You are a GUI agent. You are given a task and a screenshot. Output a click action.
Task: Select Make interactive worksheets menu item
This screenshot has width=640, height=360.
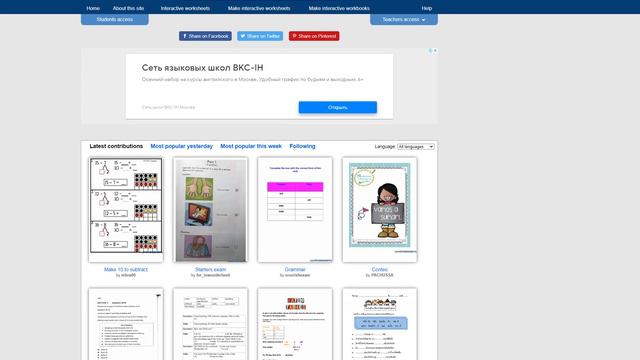point(259,8)
